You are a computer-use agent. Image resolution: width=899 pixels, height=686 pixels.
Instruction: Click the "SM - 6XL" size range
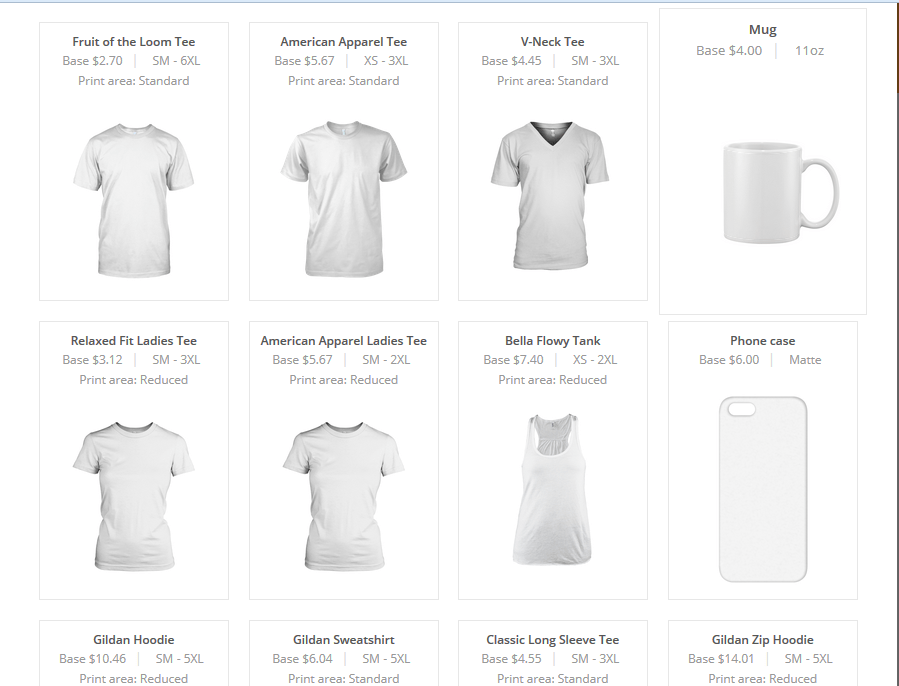176,61
